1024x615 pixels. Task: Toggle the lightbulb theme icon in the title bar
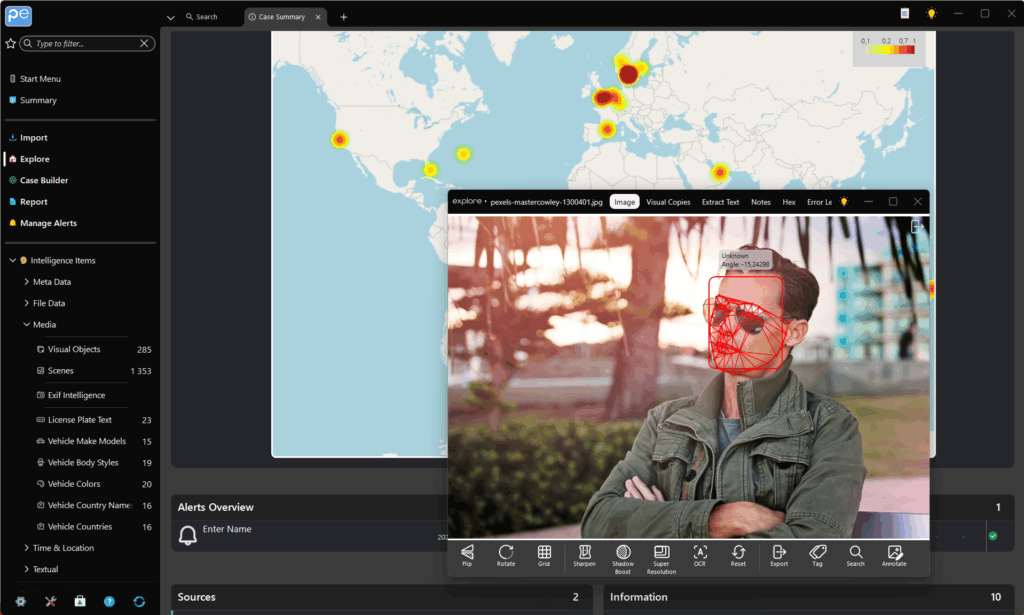(931, 14)
